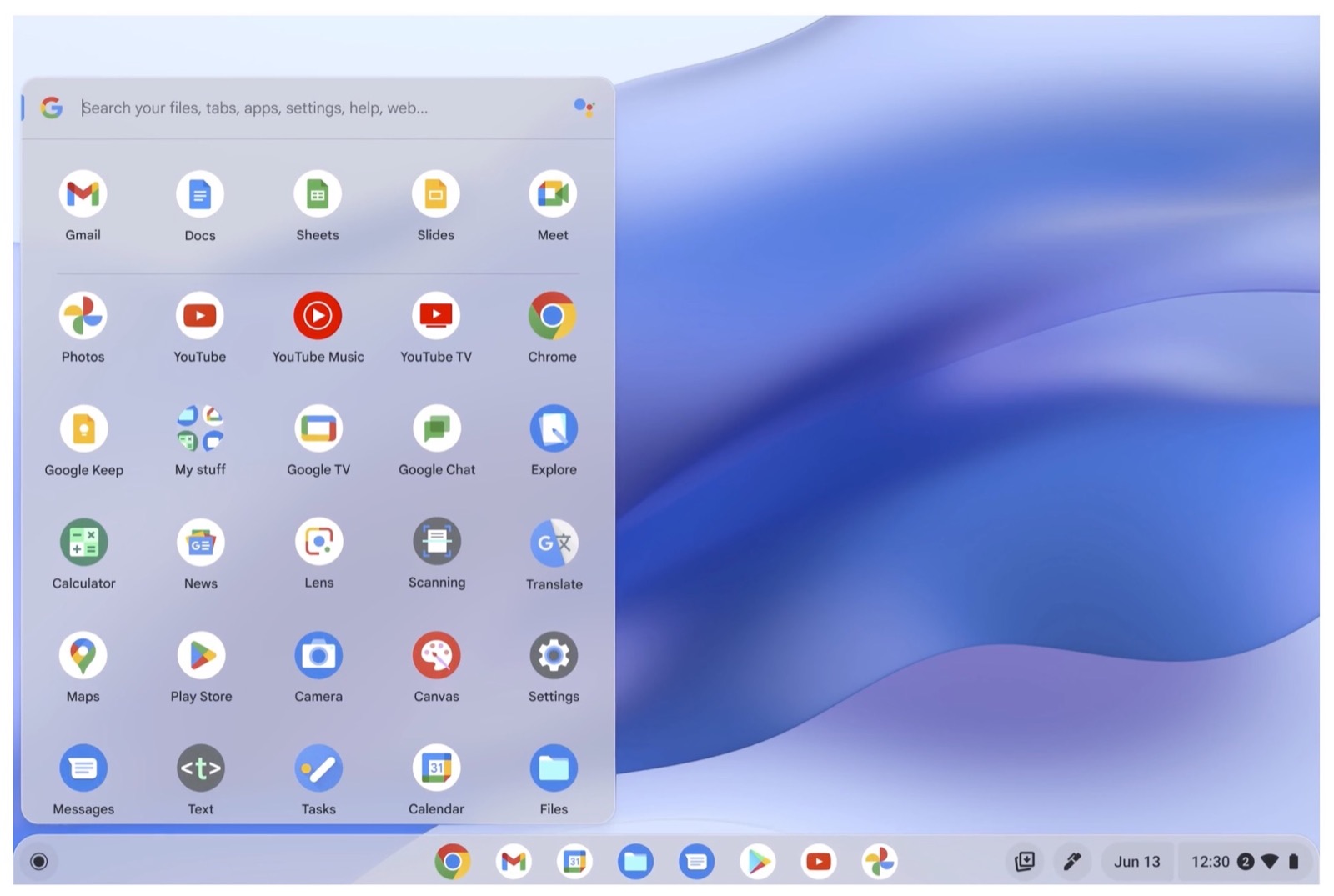The image size is (1334, 896).
Task: Activate Google Assistant in the search bar
Action: [x=584, y=107]
